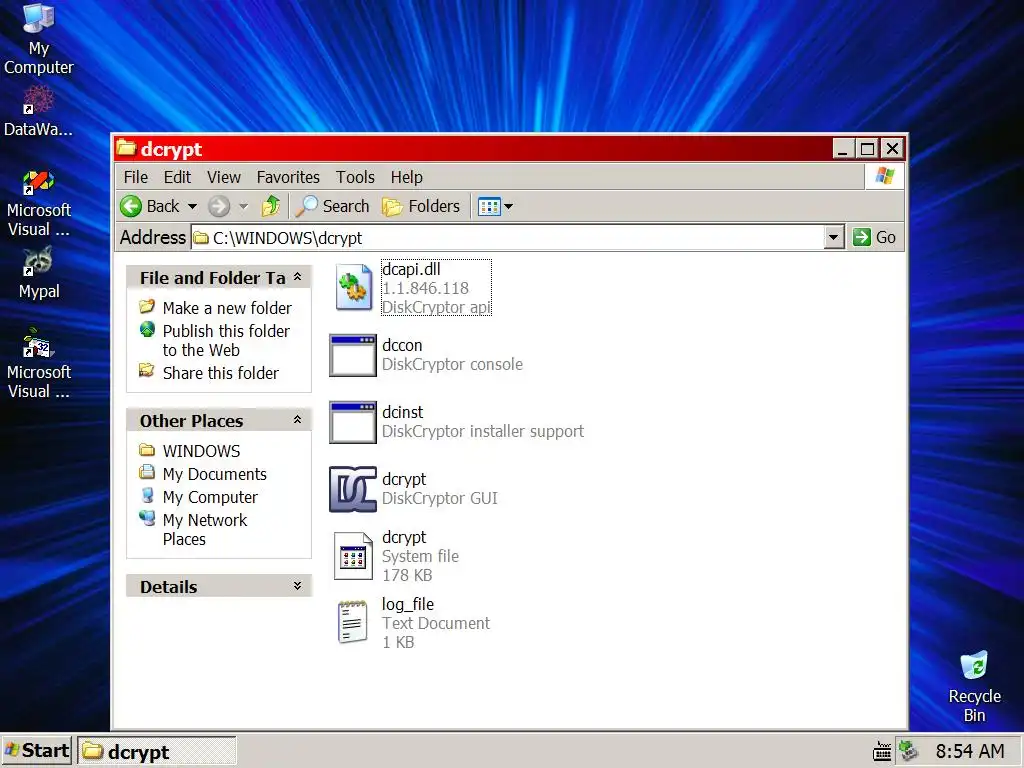Open the View menu
Image resolution: width=1024 pixels, height=768 pixels.
click(224, 177)
